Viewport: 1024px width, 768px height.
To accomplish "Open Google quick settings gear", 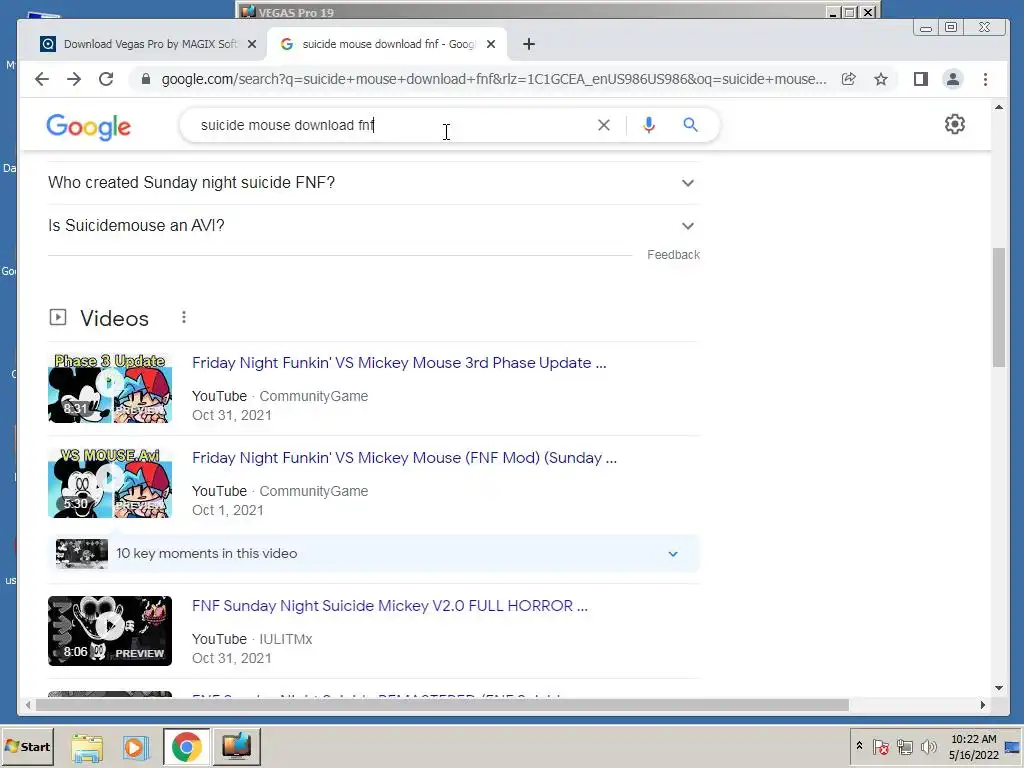I will coord(955,124).
